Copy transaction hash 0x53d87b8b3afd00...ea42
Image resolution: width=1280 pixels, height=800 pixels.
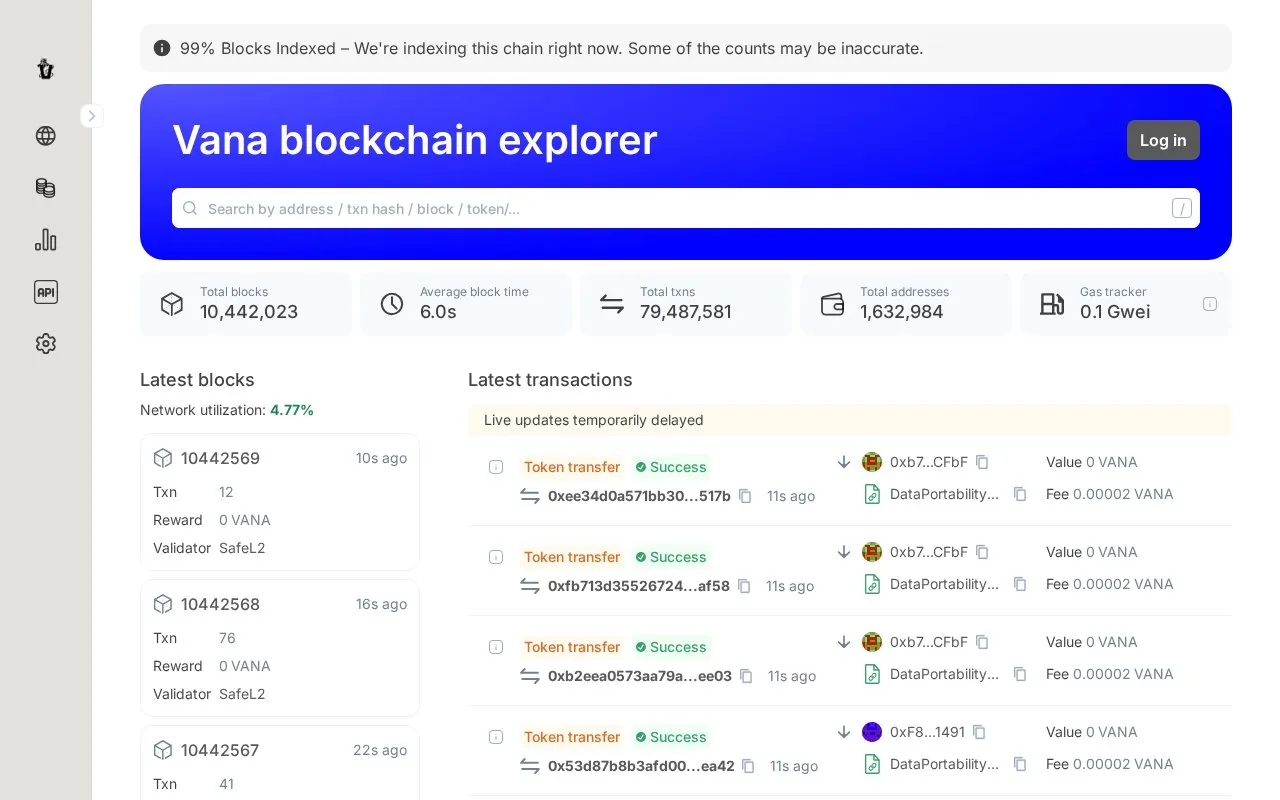[x=748, y=766]
